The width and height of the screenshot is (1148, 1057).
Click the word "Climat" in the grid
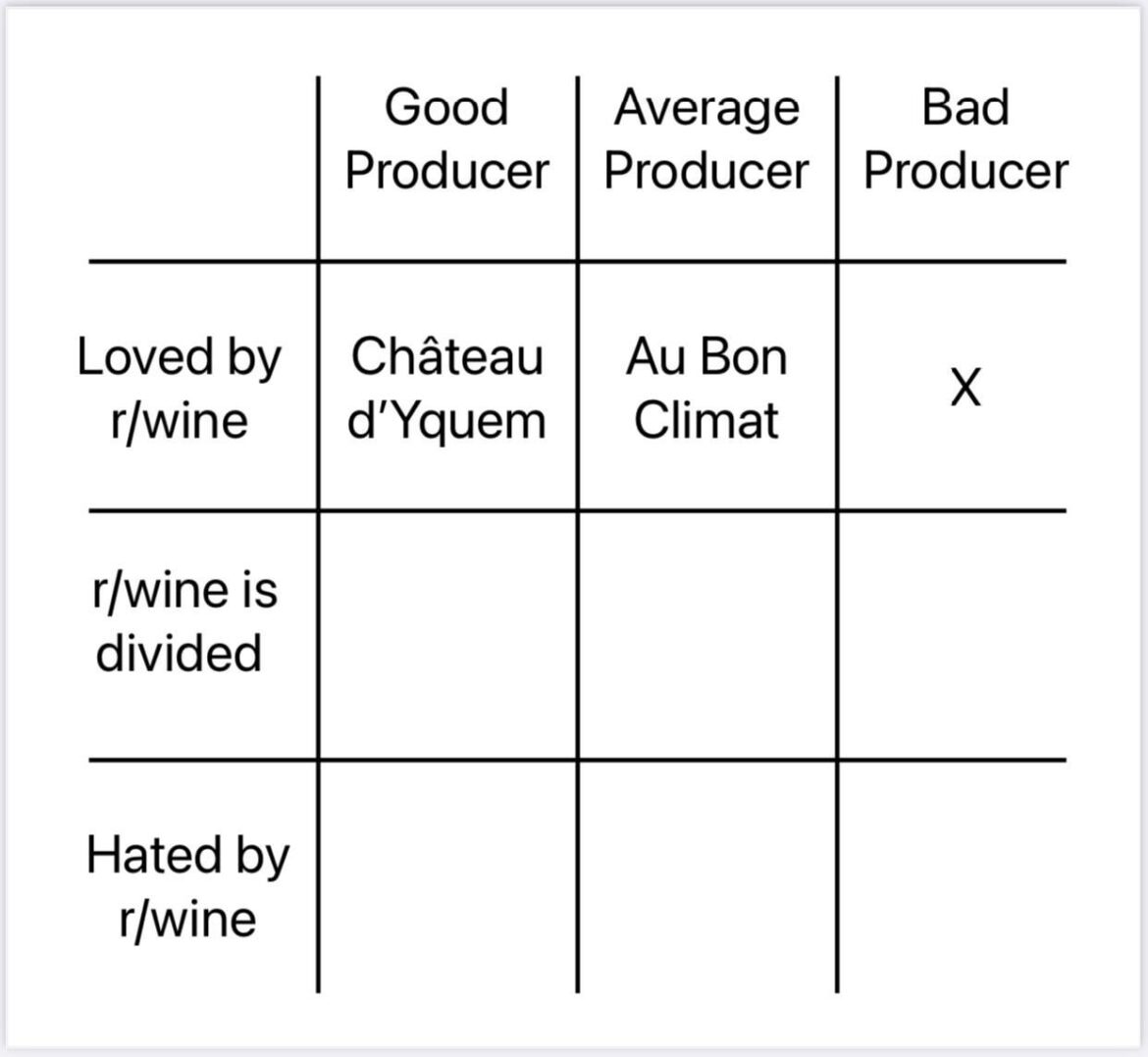point(706,420)
